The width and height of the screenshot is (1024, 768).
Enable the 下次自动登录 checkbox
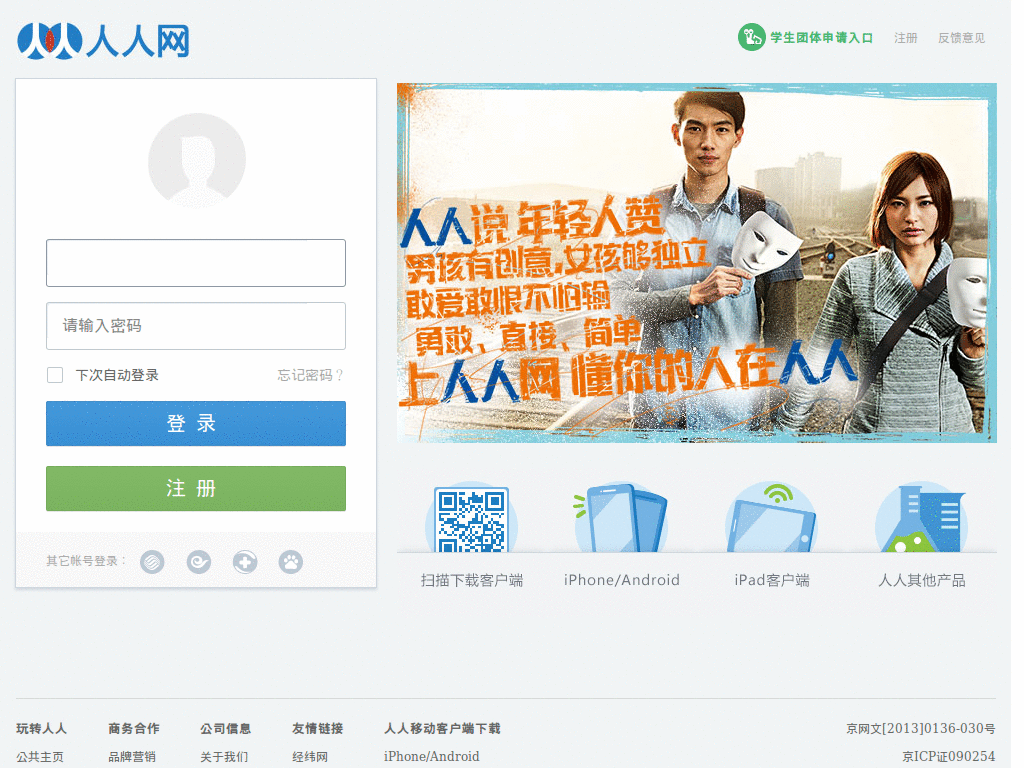[x=55, y=375]
